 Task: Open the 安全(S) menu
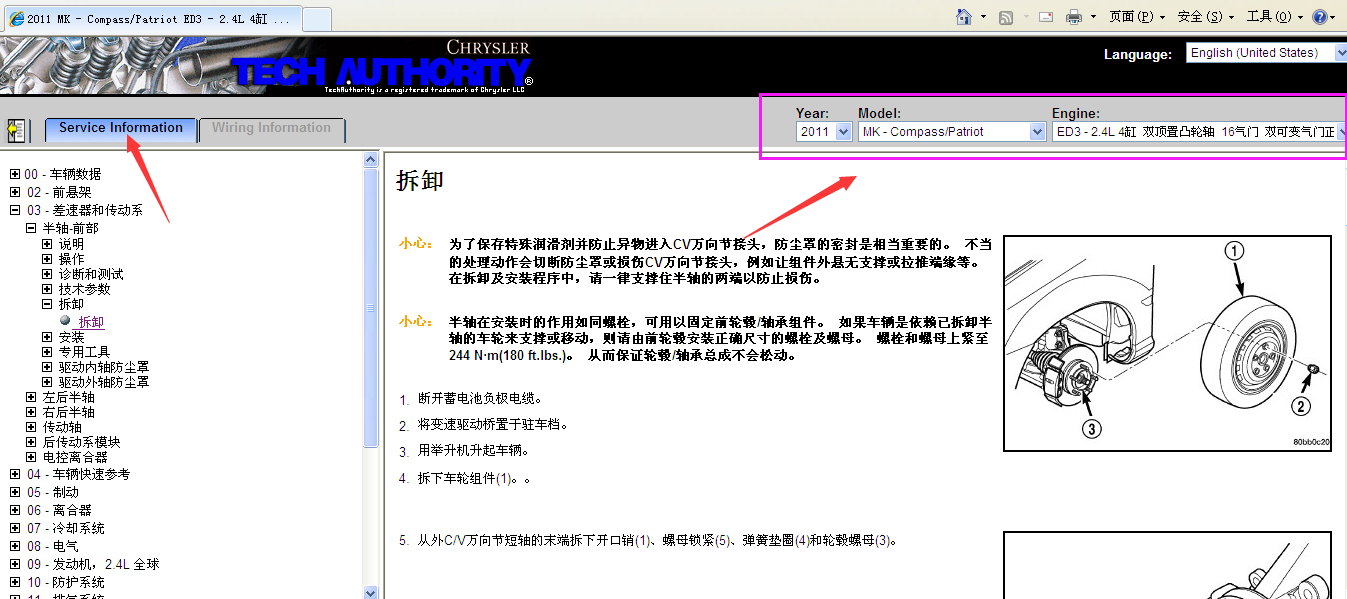point(1206,17)
